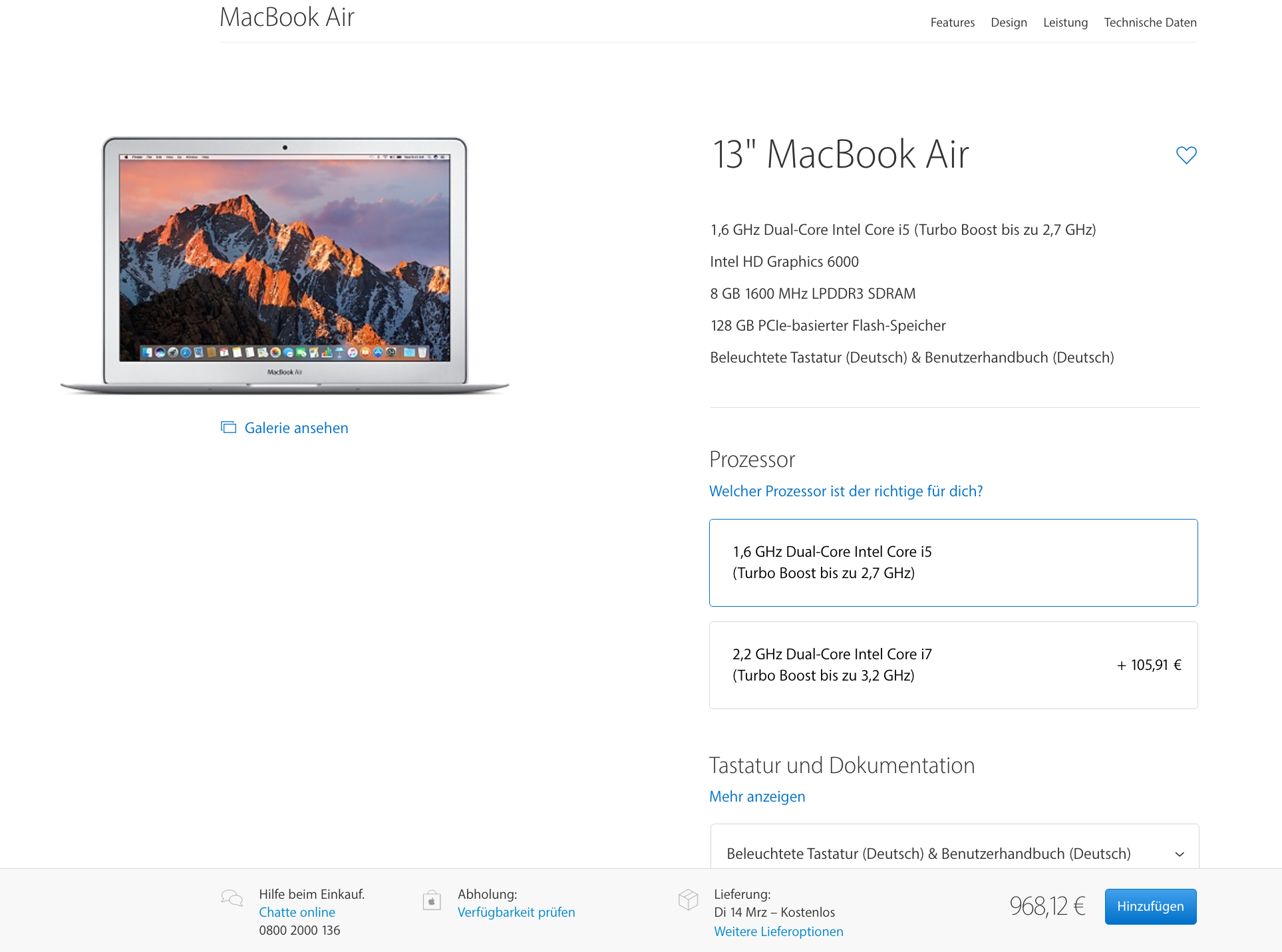Open Technische Daten in the navigation
Image resolution: width=1282 pixels, height=952 pixels.
pos(1150,23)
